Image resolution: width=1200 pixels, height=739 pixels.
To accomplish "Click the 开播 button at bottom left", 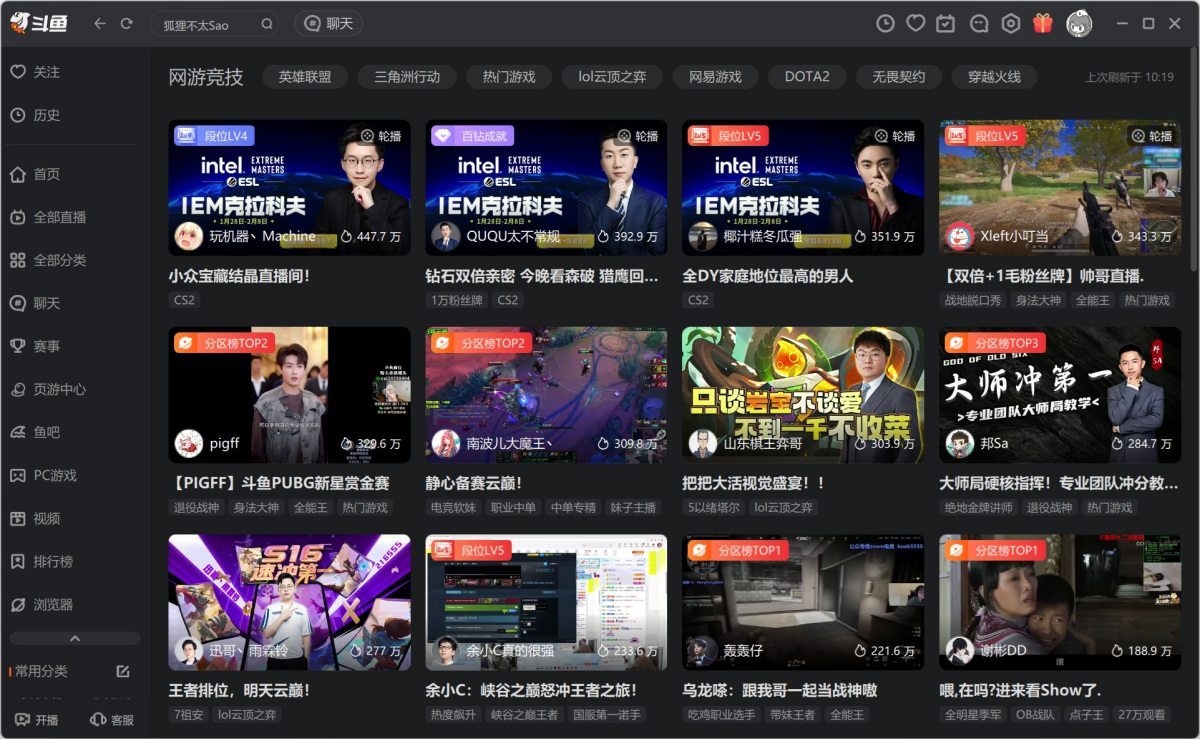I will [x=38, y=720].
